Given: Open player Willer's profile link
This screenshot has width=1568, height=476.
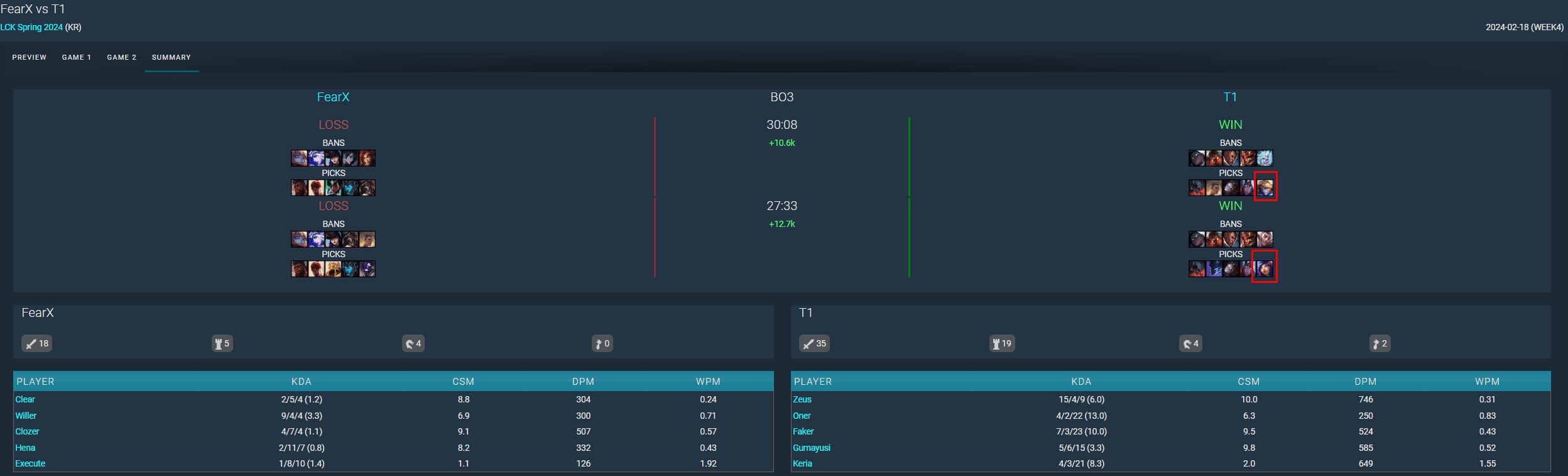Looking at the screenshot, I should [26, 416].
